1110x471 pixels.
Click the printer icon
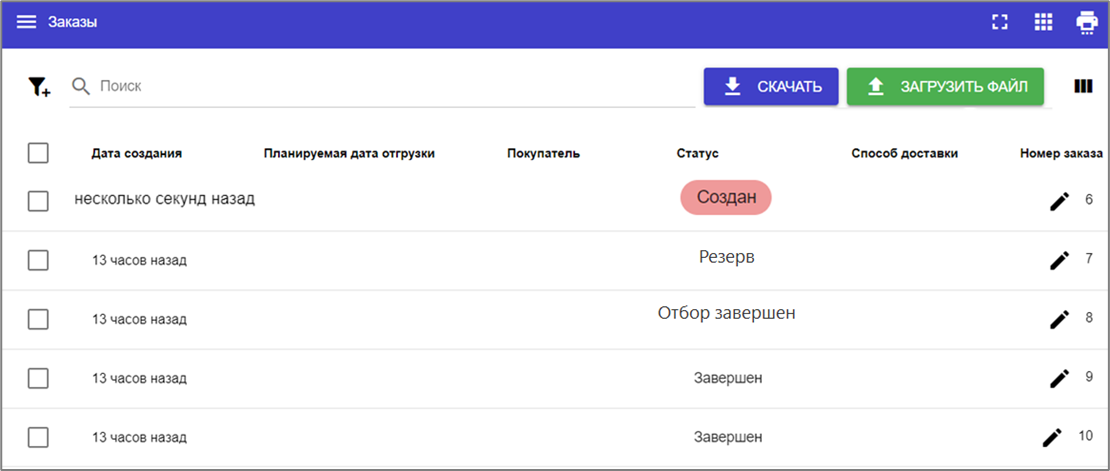coord(1087,22)
